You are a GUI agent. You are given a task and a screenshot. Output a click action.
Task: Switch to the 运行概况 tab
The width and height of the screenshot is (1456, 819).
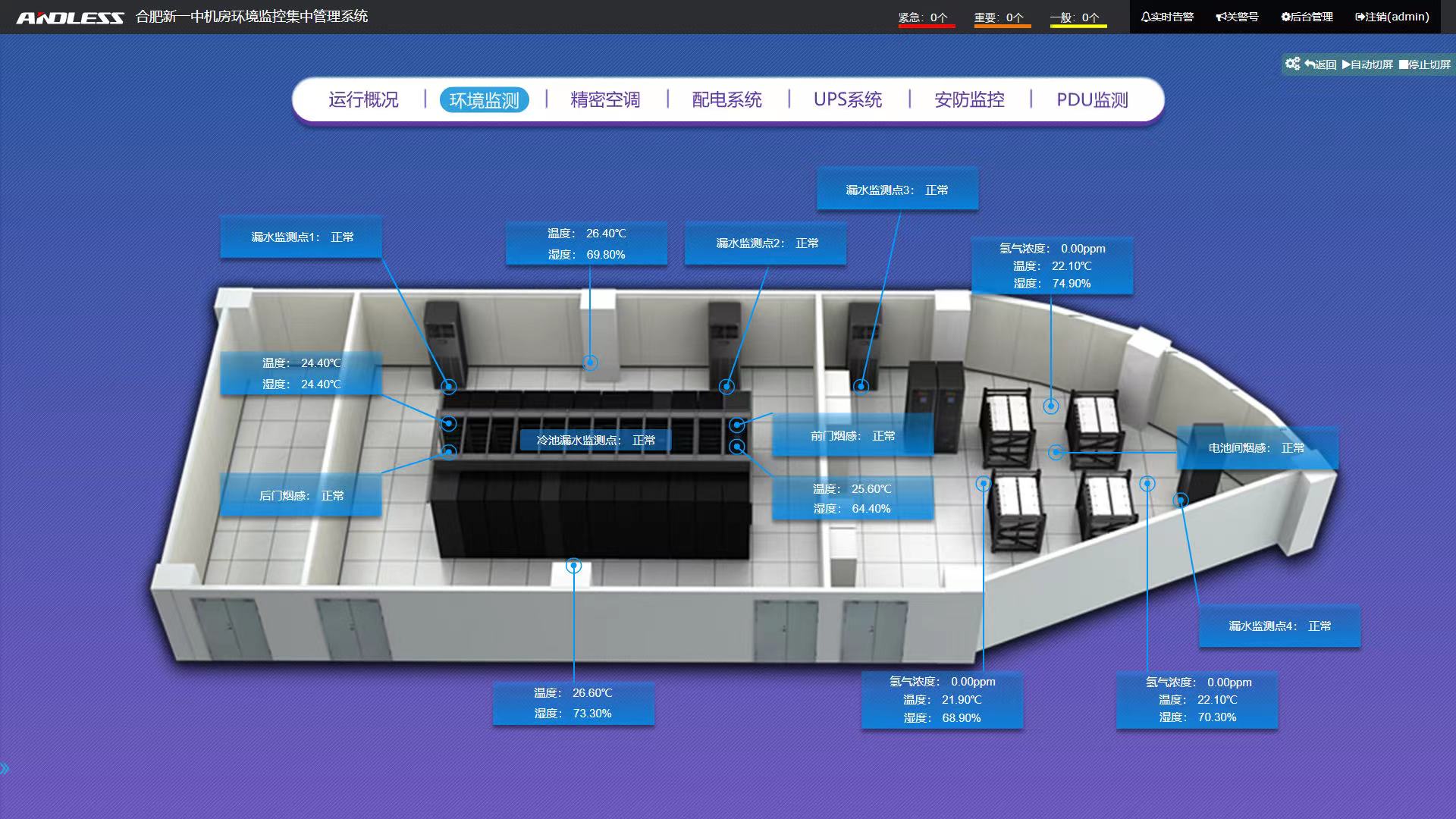363,100
